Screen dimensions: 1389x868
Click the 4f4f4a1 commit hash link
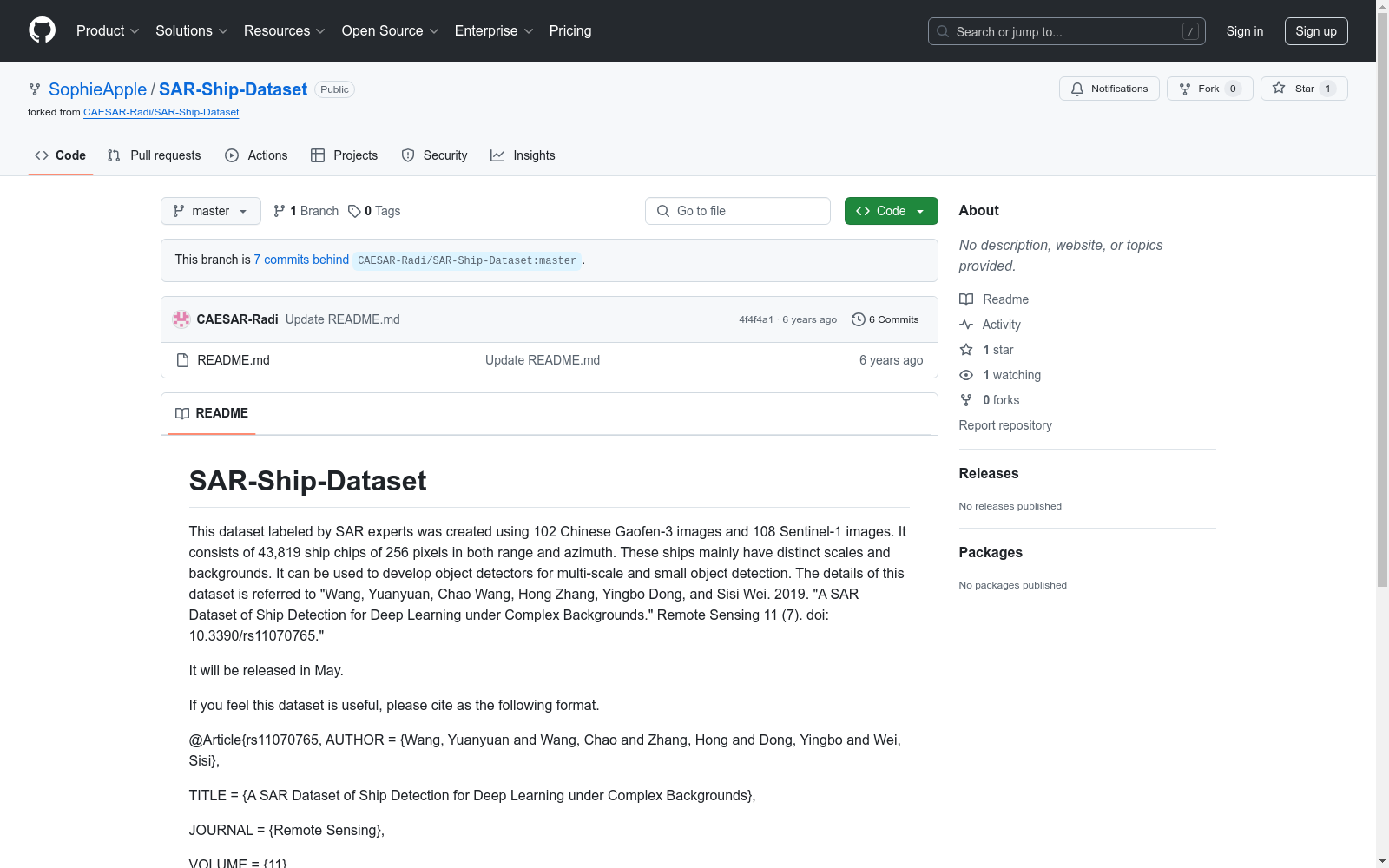click(x=756, y=319)
